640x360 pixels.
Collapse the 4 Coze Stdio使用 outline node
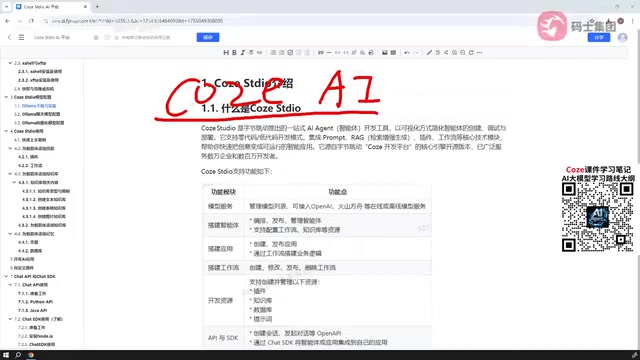point(6,131)
